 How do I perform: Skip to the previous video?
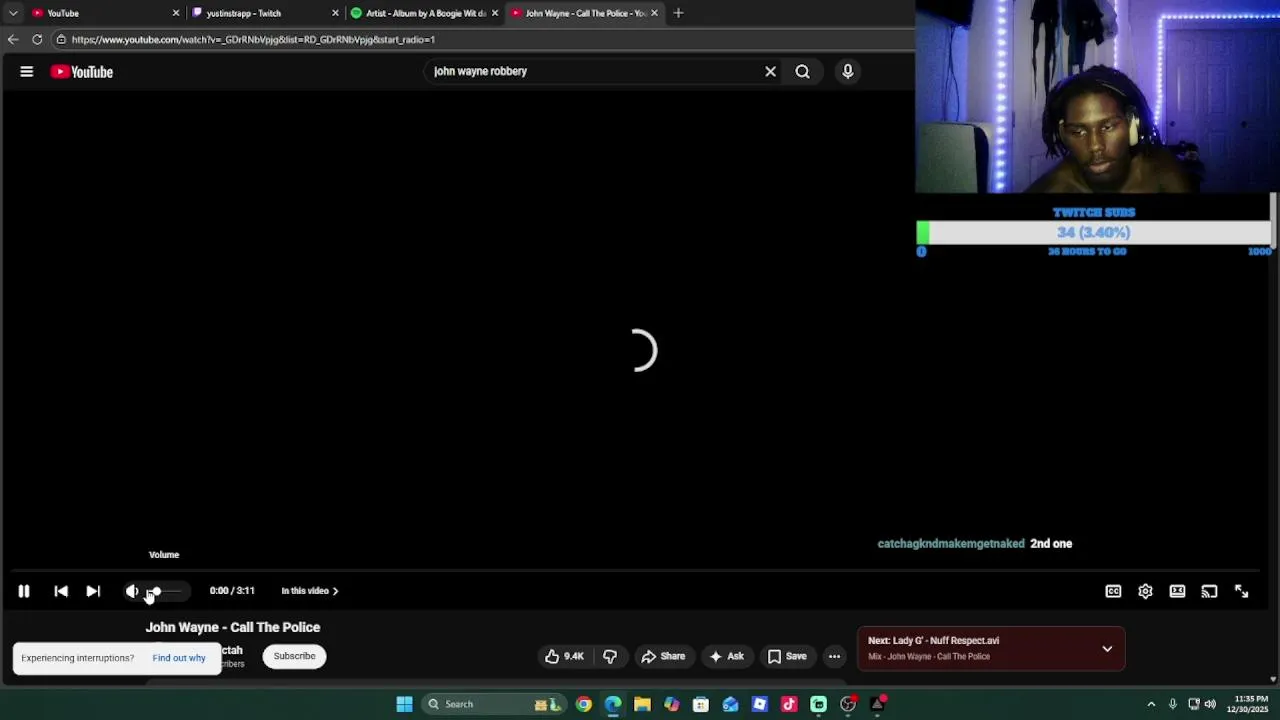[61, 591]
